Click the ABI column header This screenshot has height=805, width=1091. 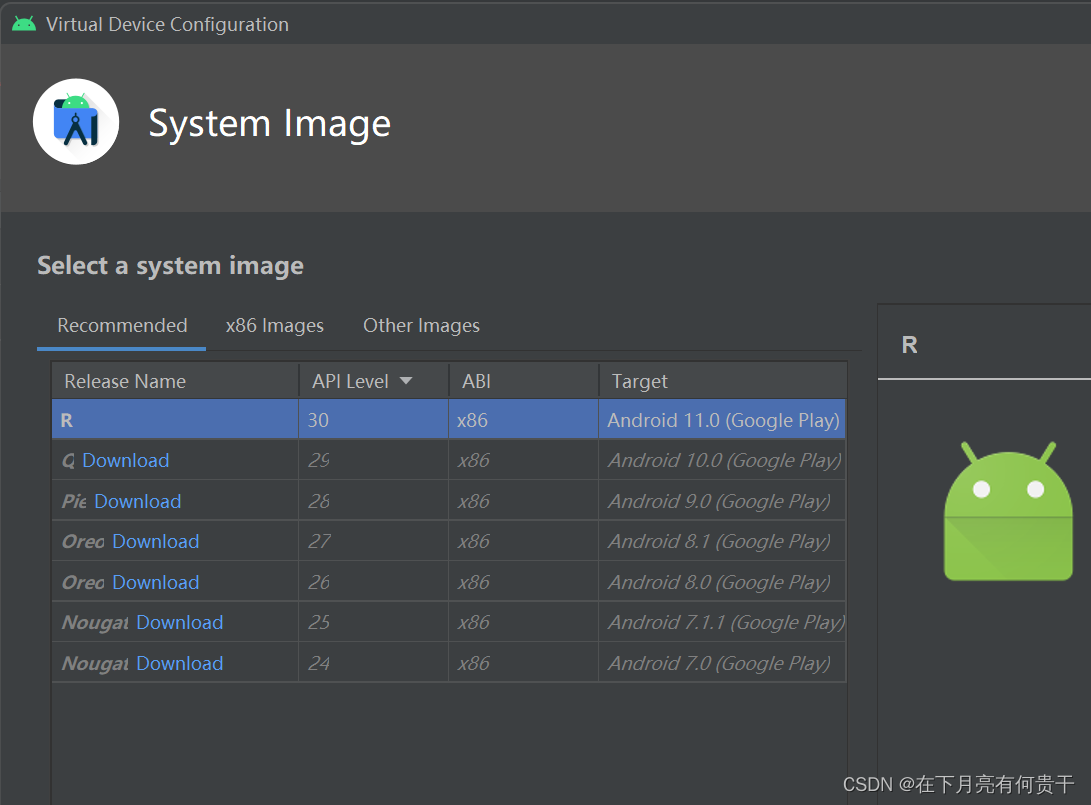tap(523, 381)
